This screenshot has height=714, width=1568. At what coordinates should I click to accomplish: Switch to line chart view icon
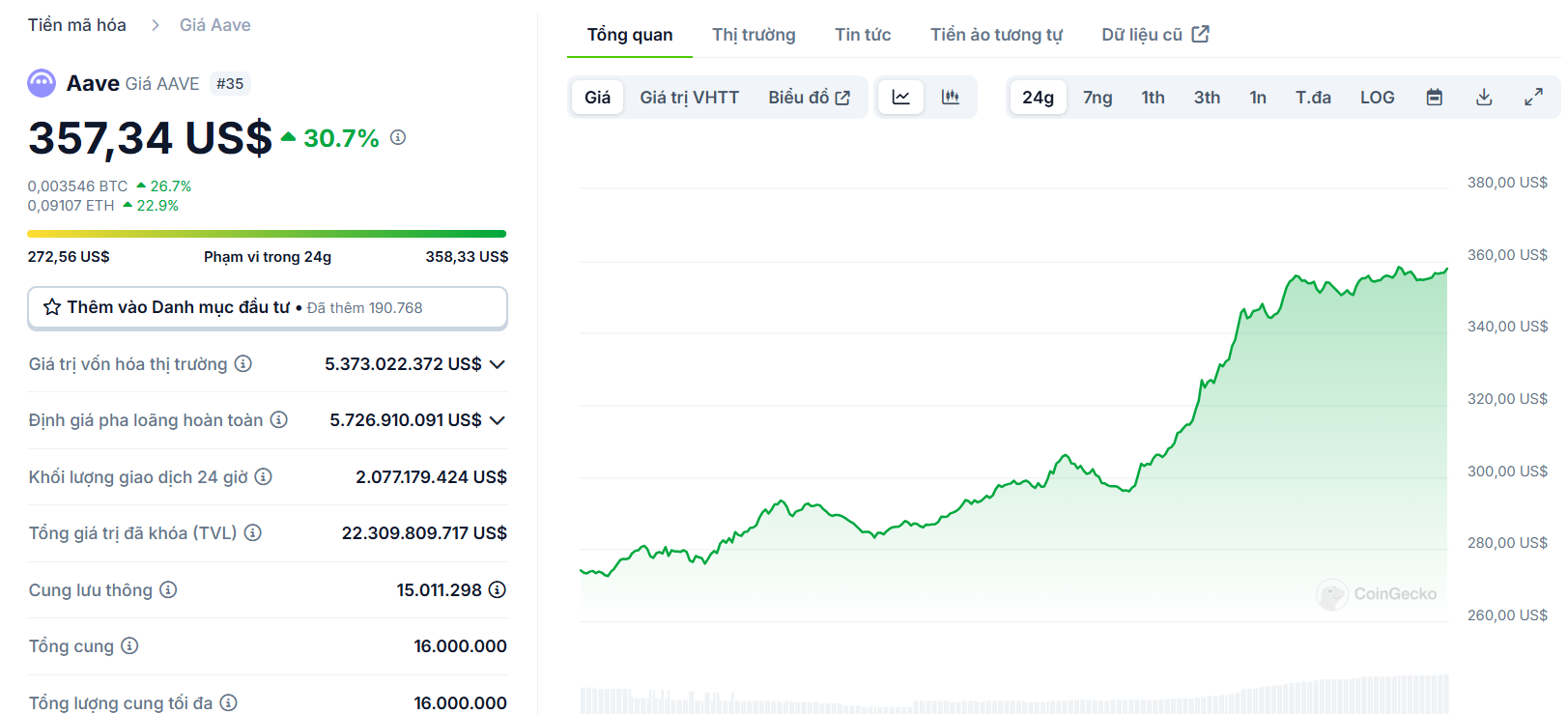[x=901, y=97]
